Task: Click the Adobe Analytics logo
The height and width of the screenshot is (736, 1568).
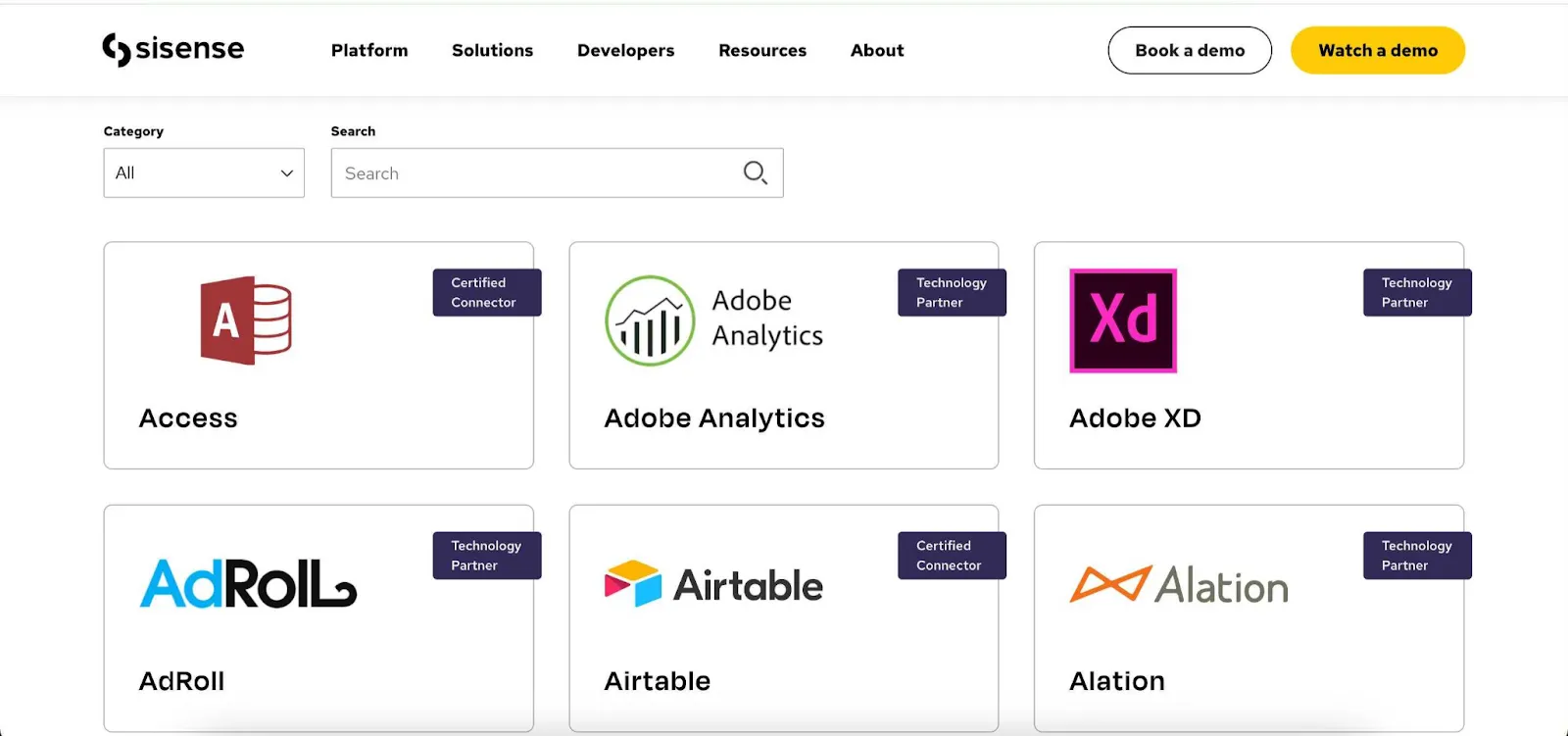Action: (714, 320)
